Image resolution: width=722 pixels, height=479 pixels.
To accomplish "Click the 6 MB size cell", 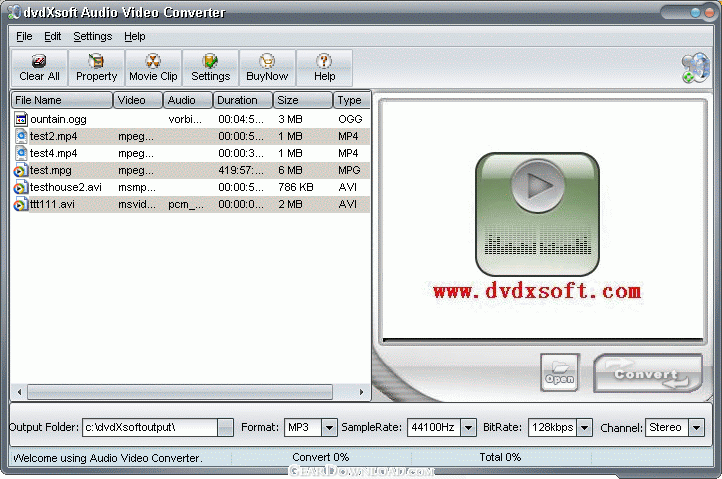I will tap(290, 170).
